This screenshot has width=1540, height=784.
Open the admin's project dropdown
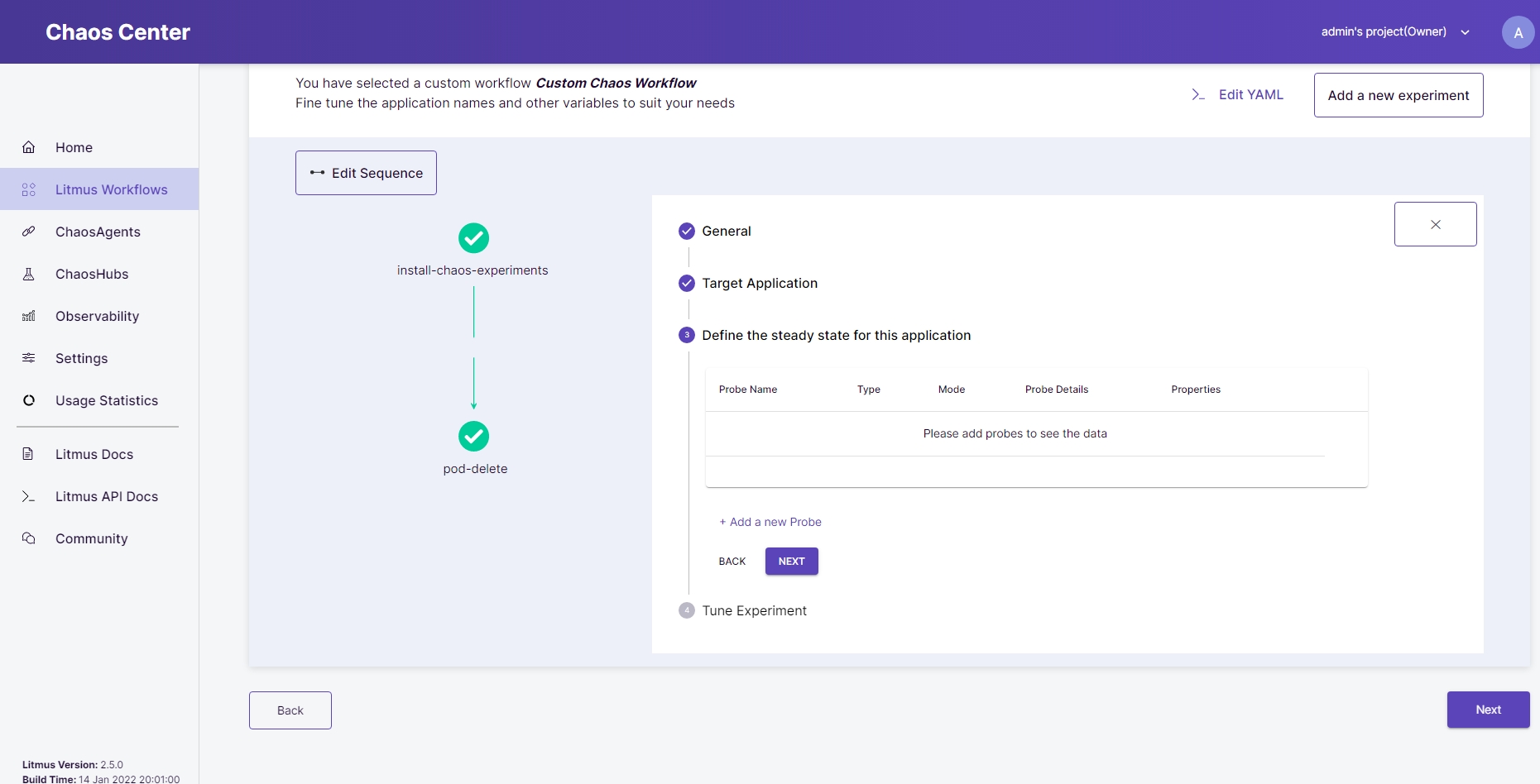pos(1394,32)
